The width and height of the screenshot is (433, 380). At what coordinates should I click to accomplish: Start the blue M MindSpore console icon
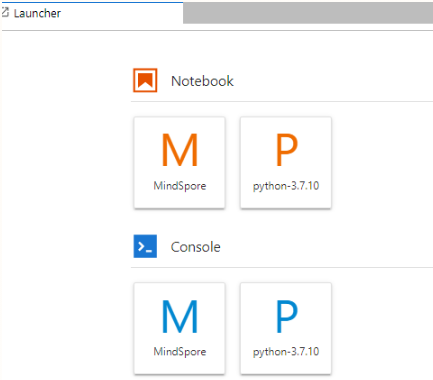click(180, 316)
